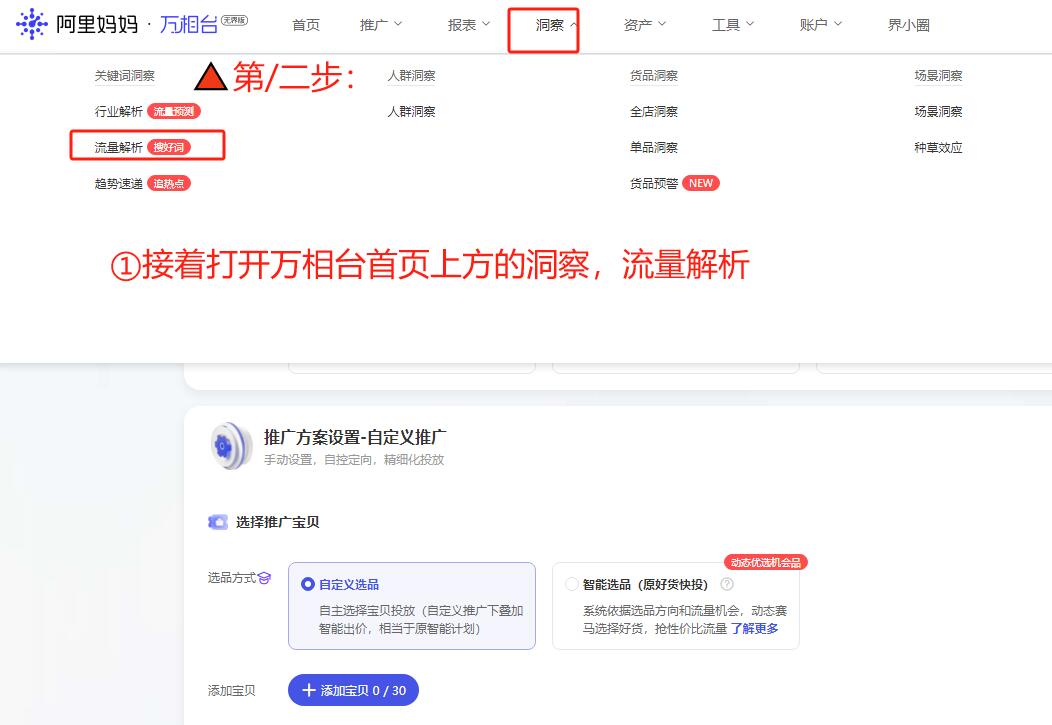
Task: Select the 自定义选品 radio option
Action: (x=308, y=584)
